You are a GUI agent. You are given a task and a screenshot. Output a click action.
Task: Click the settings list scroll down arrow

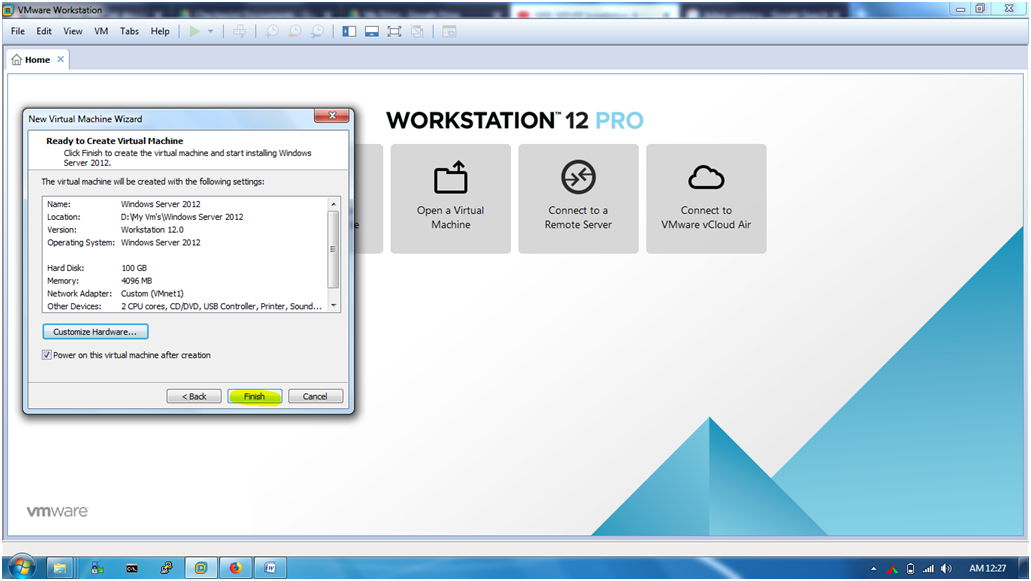click(333, 306)
